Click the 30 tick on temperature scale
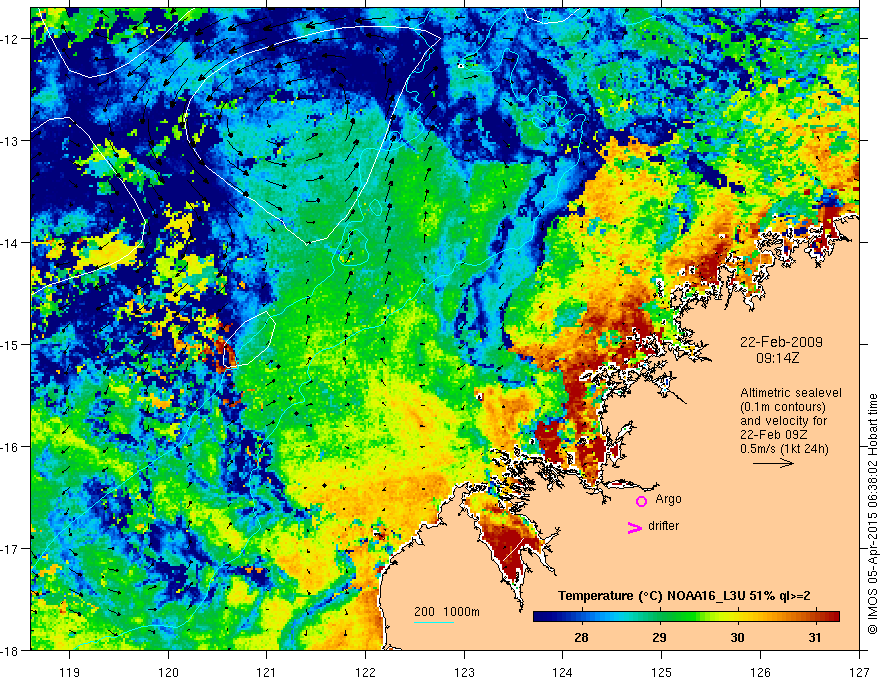 737,637
